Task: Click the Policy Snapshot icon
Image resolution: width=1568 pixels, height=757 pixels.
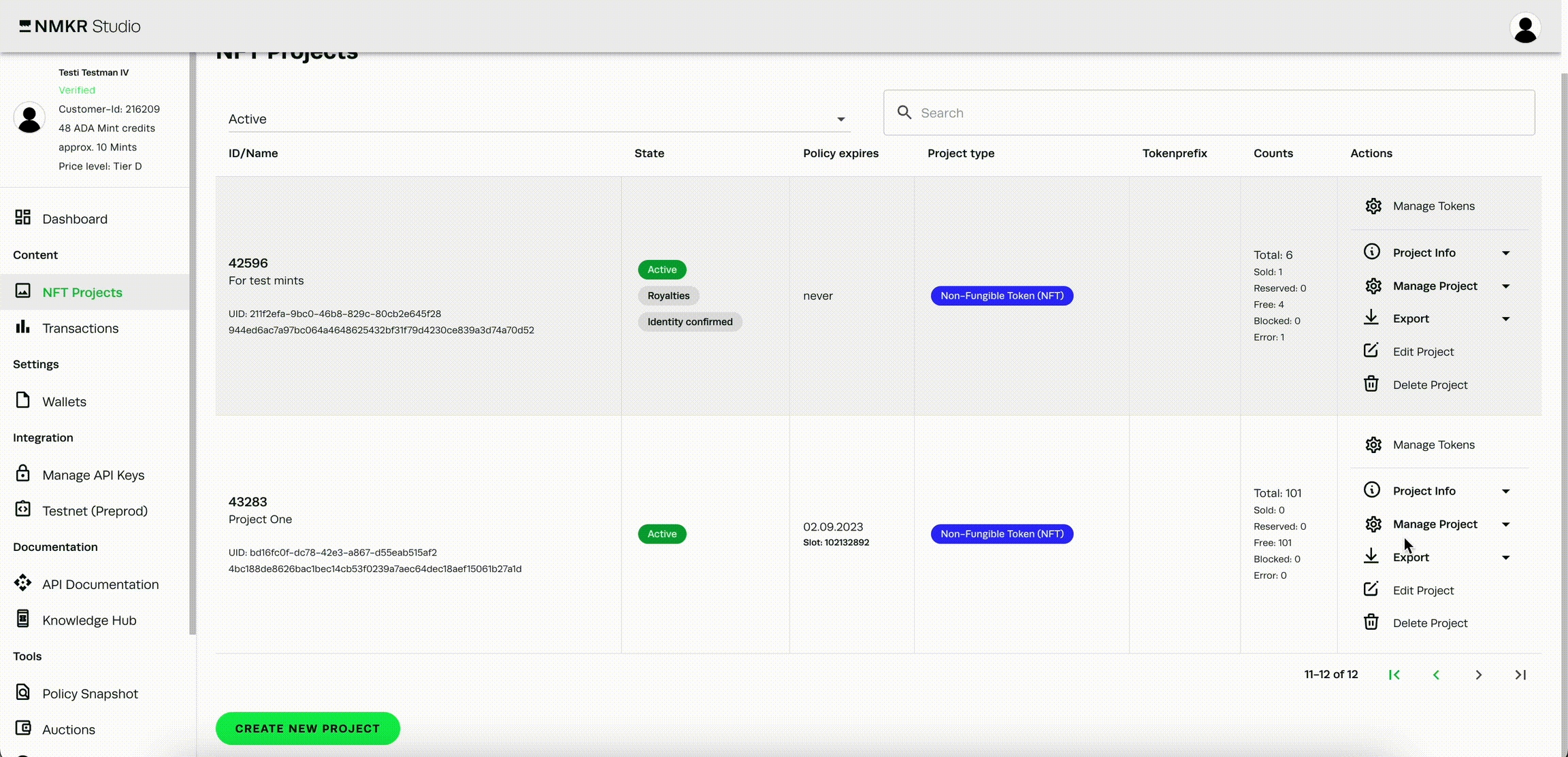Action: click(22, 692)
